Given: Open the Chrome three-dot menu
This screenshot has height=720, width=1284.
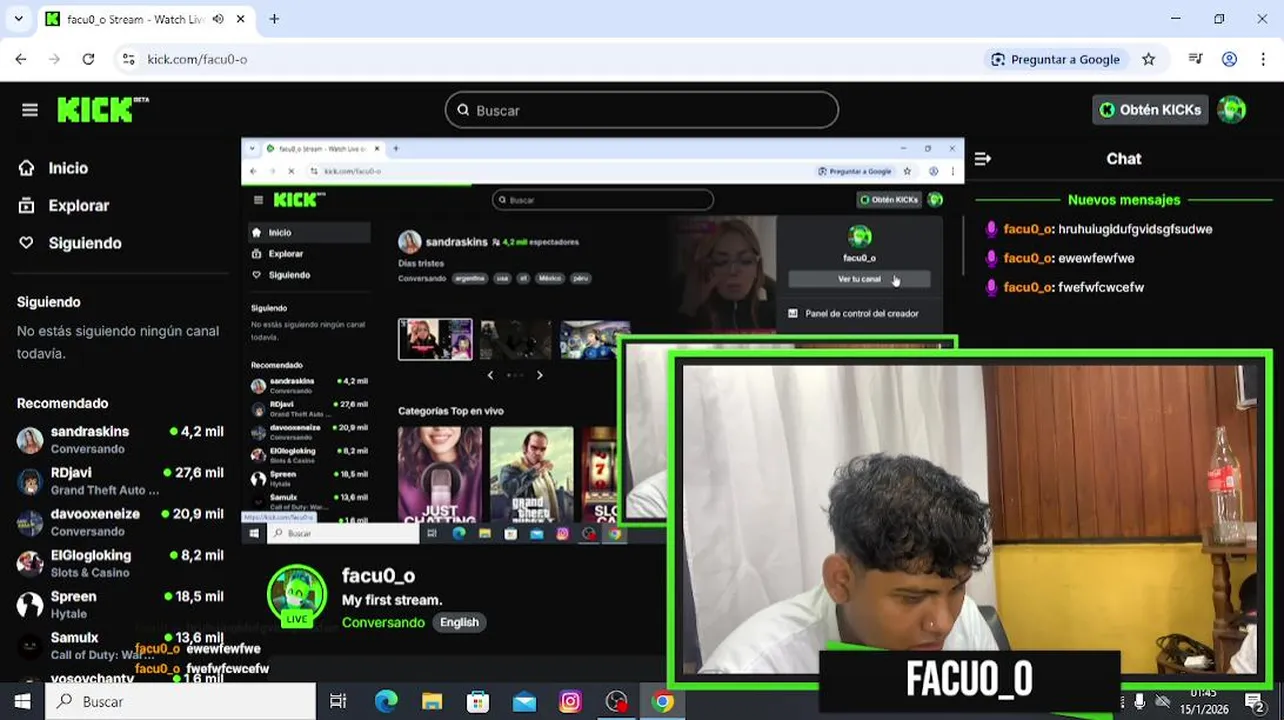Looking at the screenshot, I should point(1262,59).
